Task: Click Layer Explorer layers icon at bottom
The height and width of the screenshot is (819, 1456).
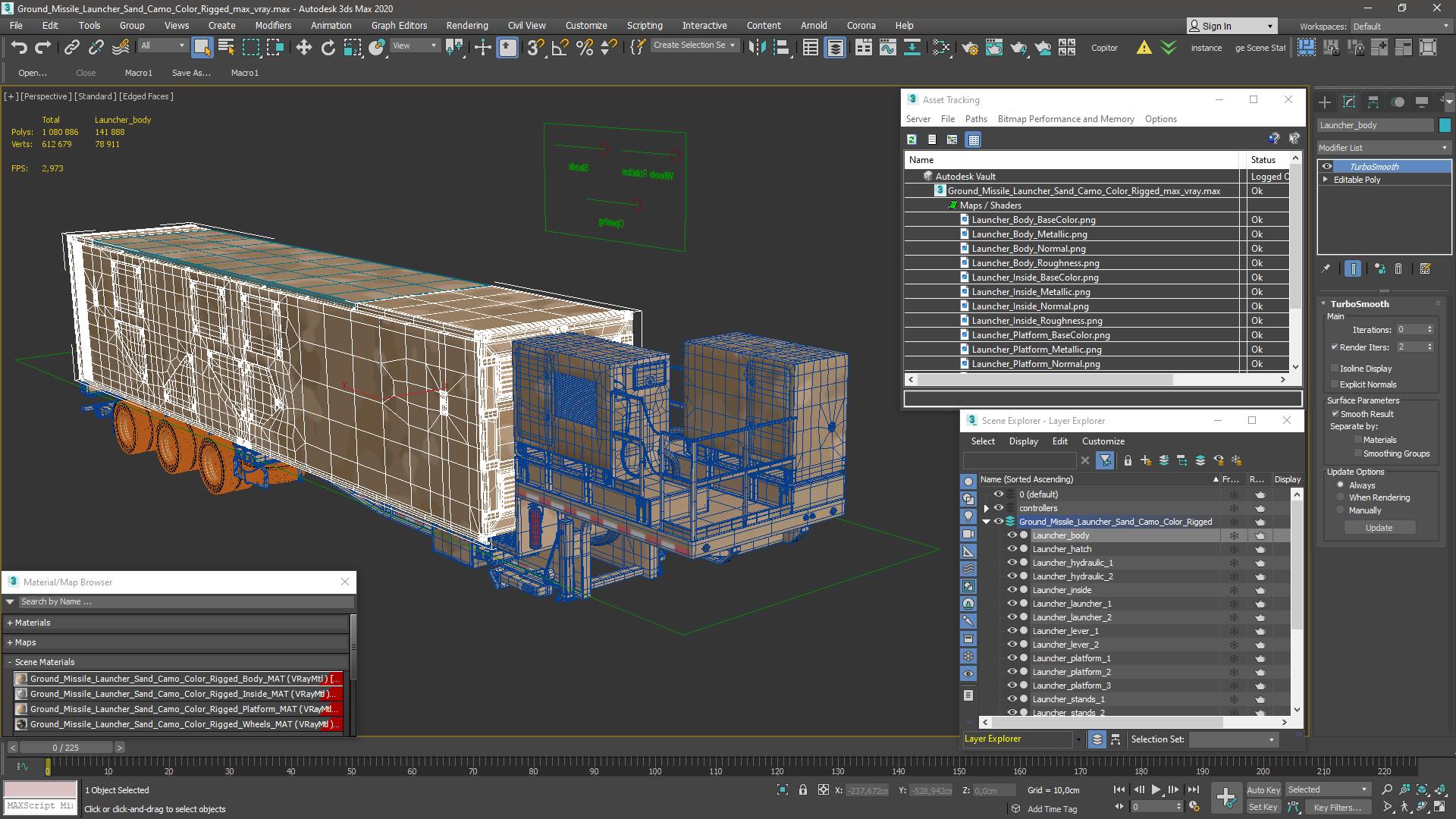Action: pos(1097,739)
